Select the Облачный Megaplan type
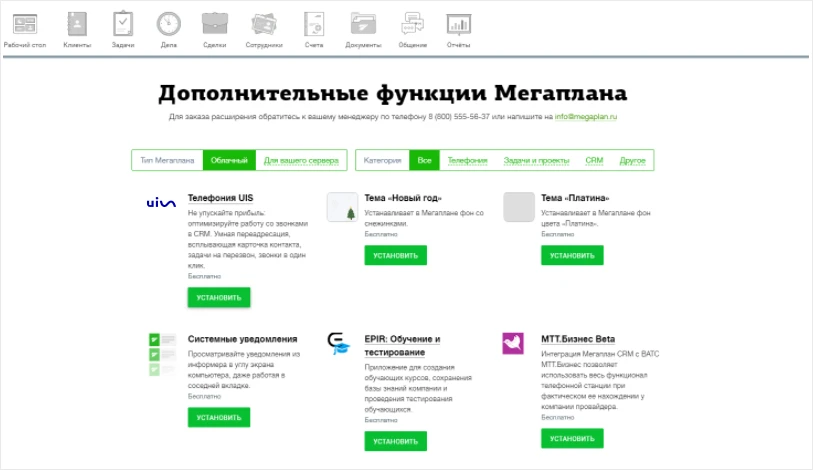 [x=229, y=160]
